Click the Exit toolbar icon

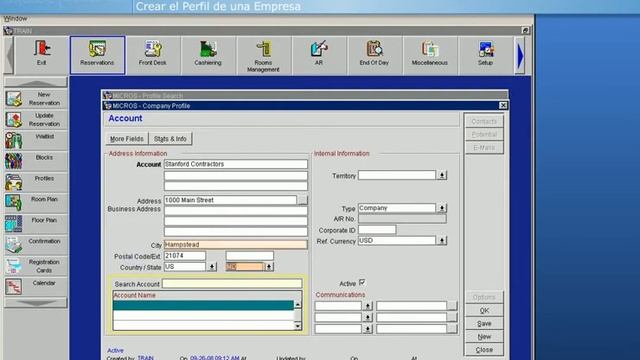(x=42, y=55)
